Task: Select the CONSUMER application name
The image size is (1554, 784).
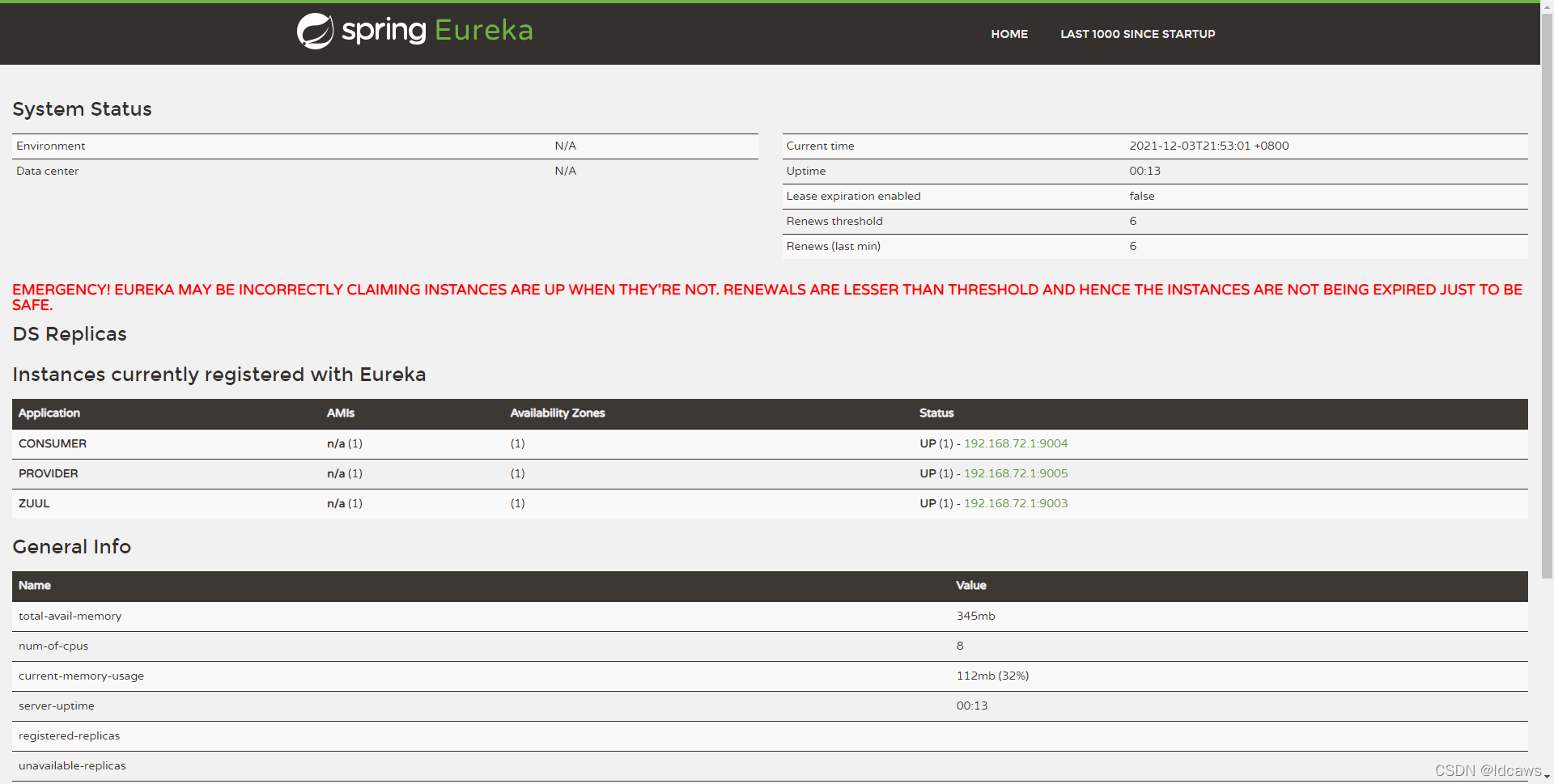Action: pyautogui.click(x=53, y=443)
